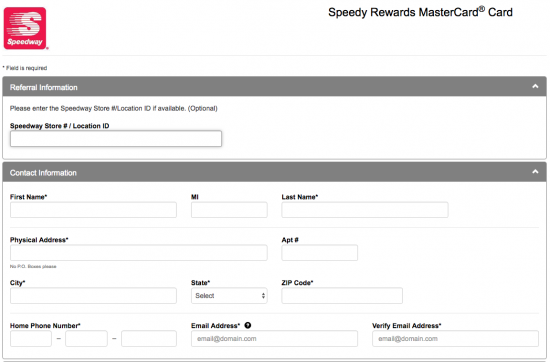This screenshot has width=550, height=362.
Task: Focus the first Home Phone Number box
Action: 31,338
